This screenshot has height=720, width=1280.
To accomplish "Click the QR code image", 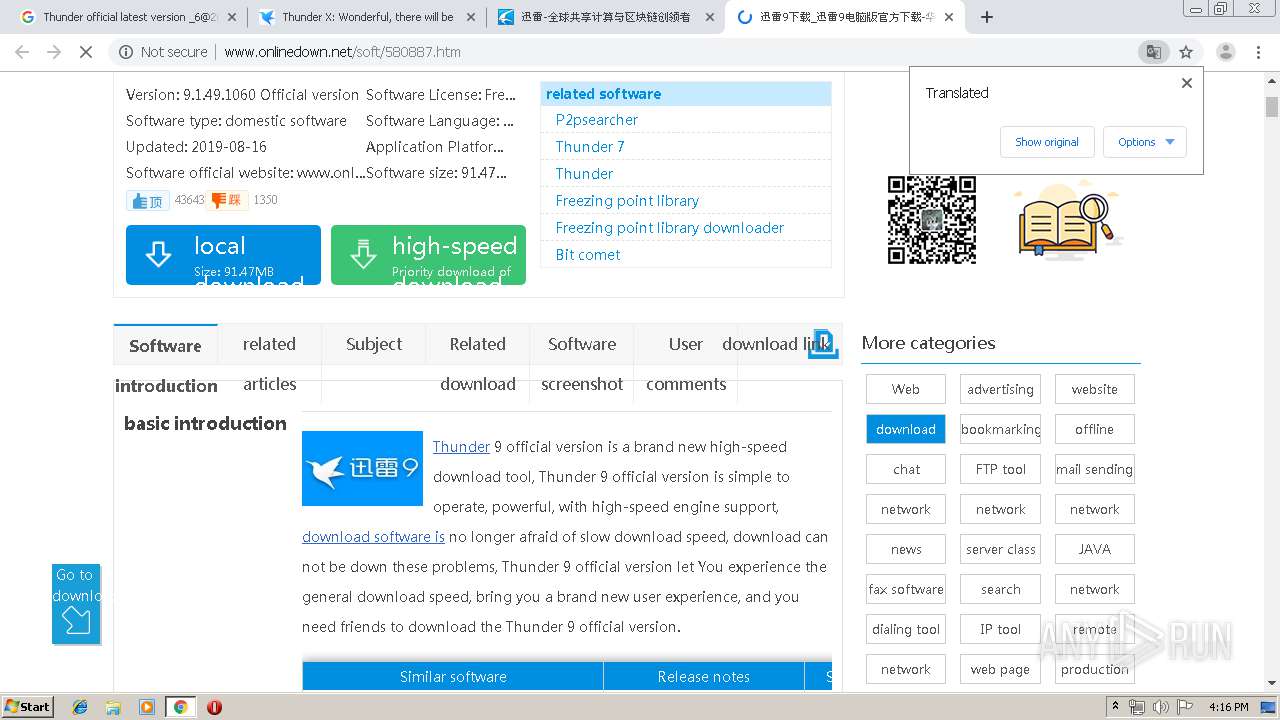I will click(931, 220).
